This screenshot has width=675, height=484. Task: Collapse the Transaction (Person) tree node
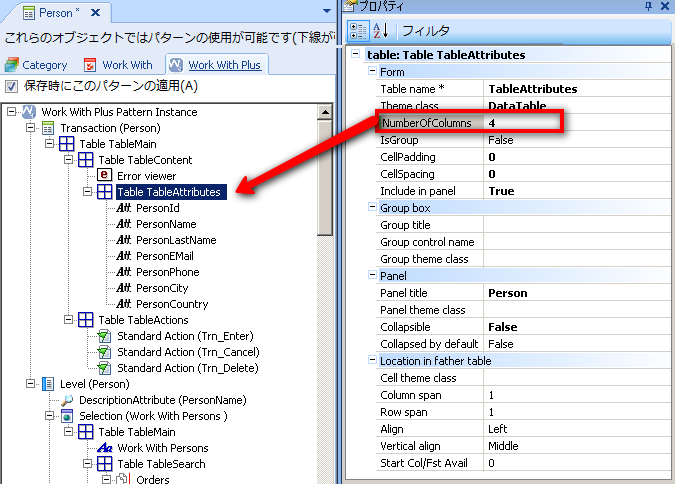31,128
